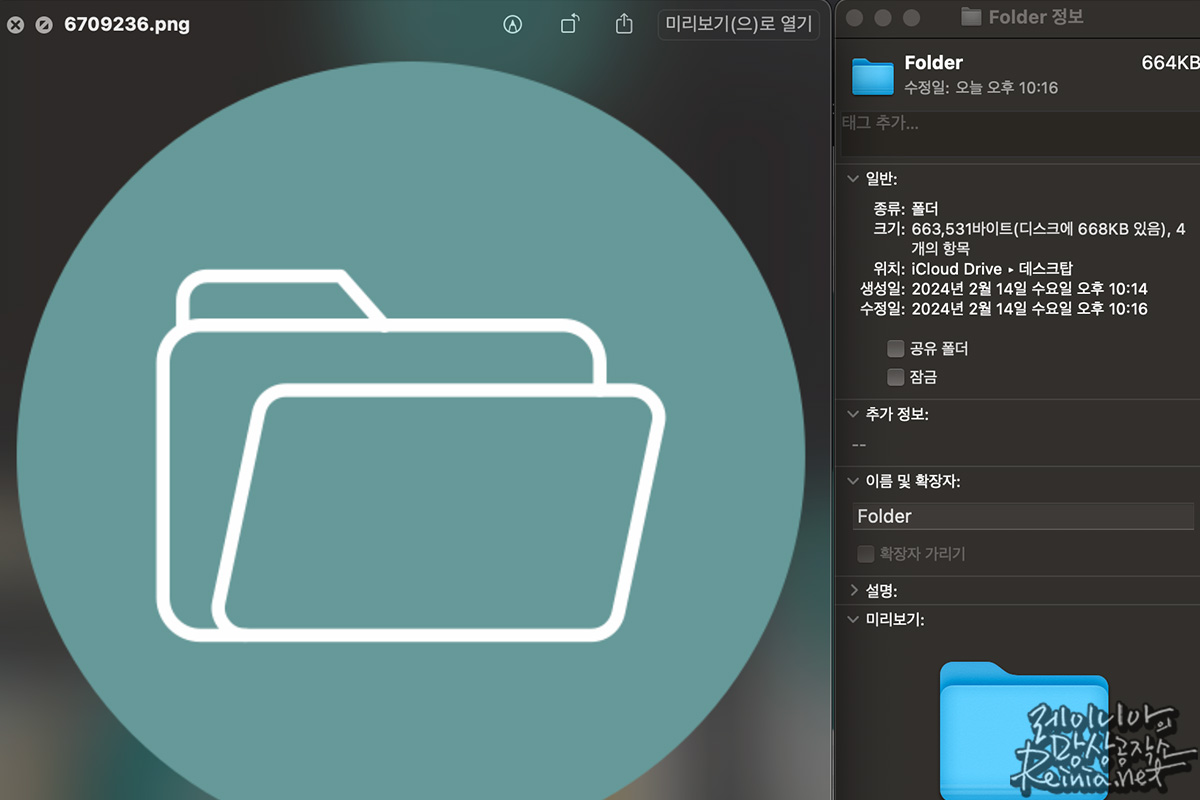Viewport: 1200px width, 800px height.
Task: Open the Share icon menu
Action: coord(625,24)
